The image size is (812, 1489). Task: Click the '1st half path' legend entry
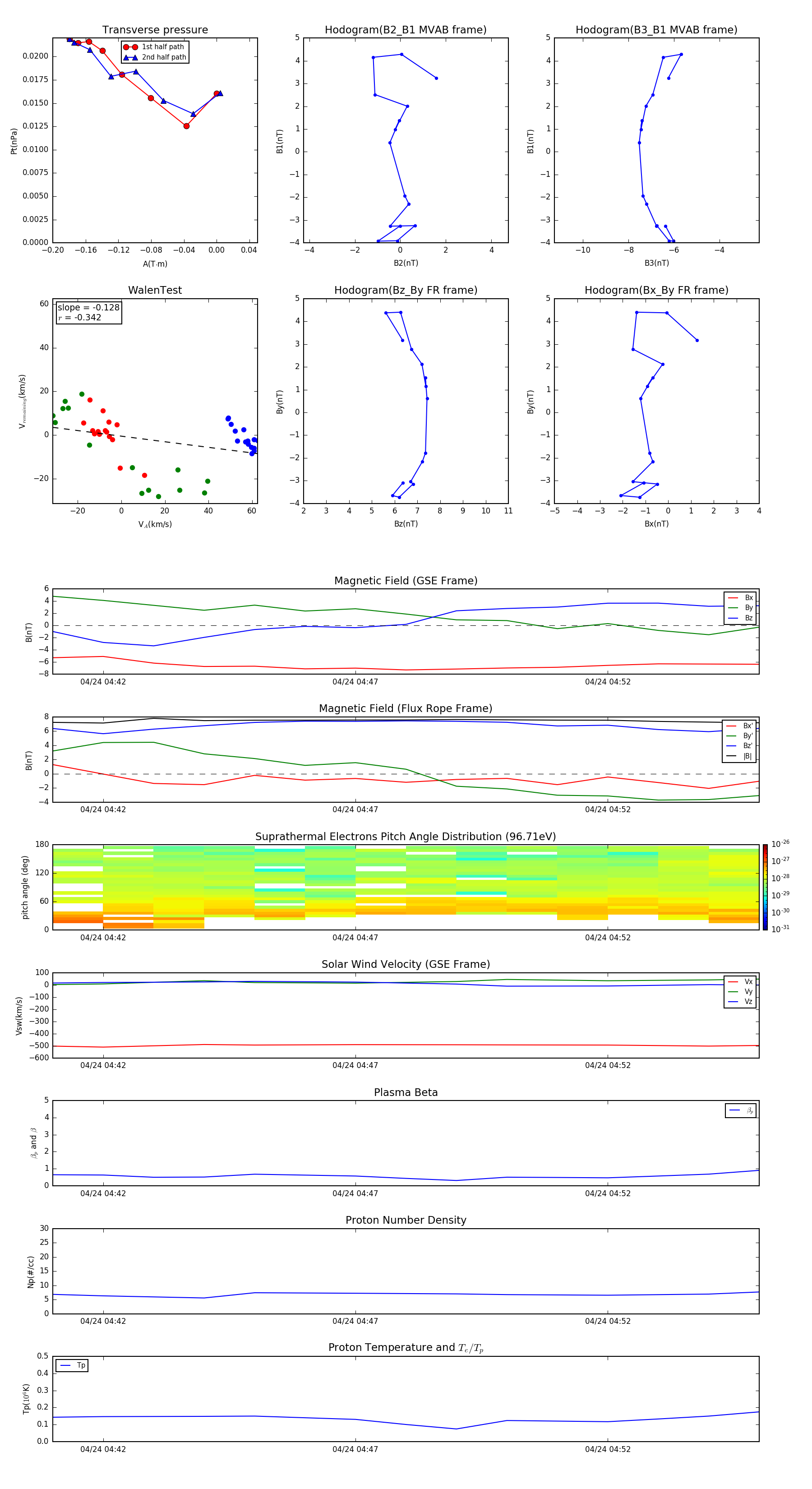pos(154,47)
